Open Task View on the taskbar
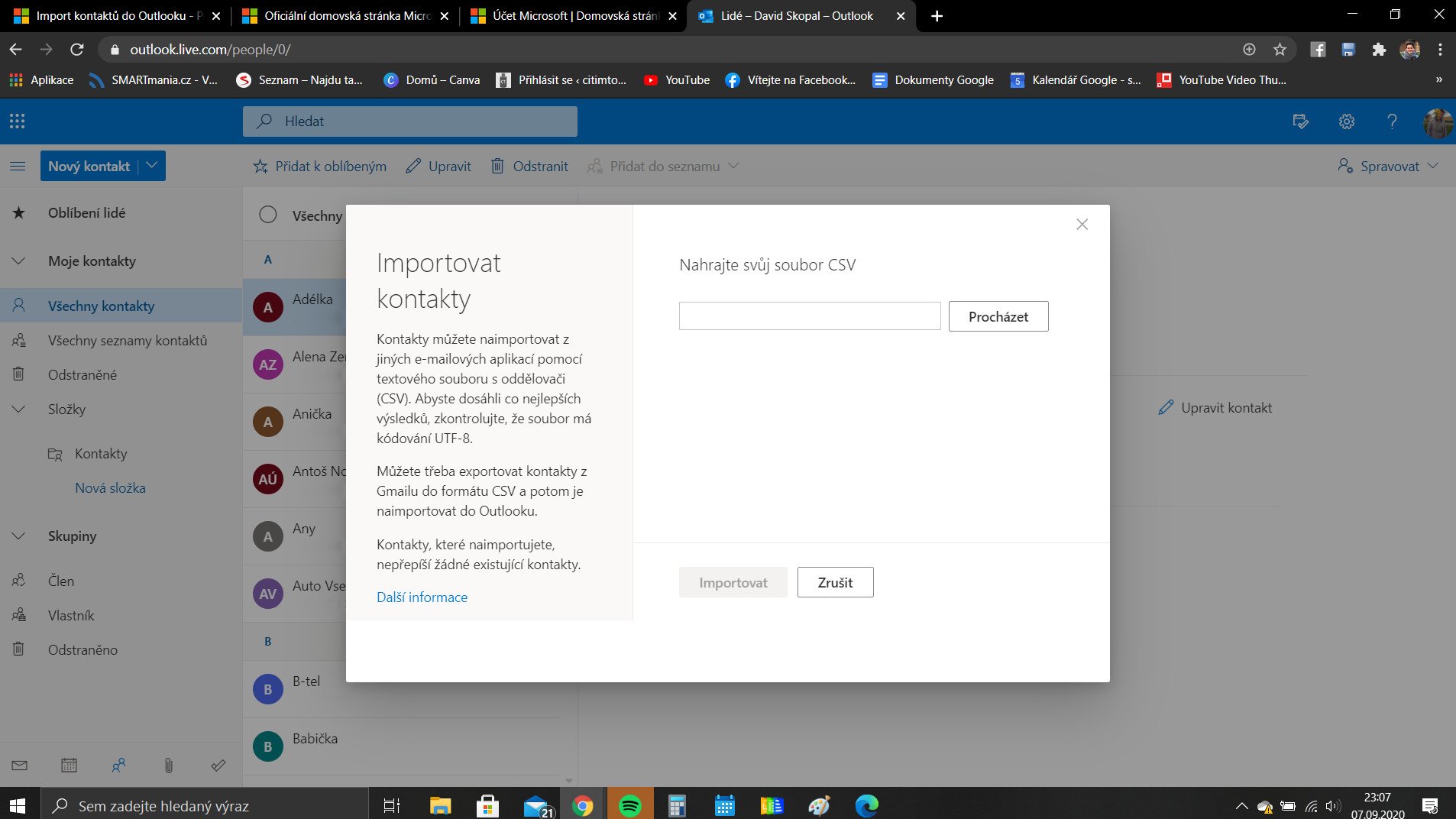The height and width of the screenshot is (819, 1456). 391,805
